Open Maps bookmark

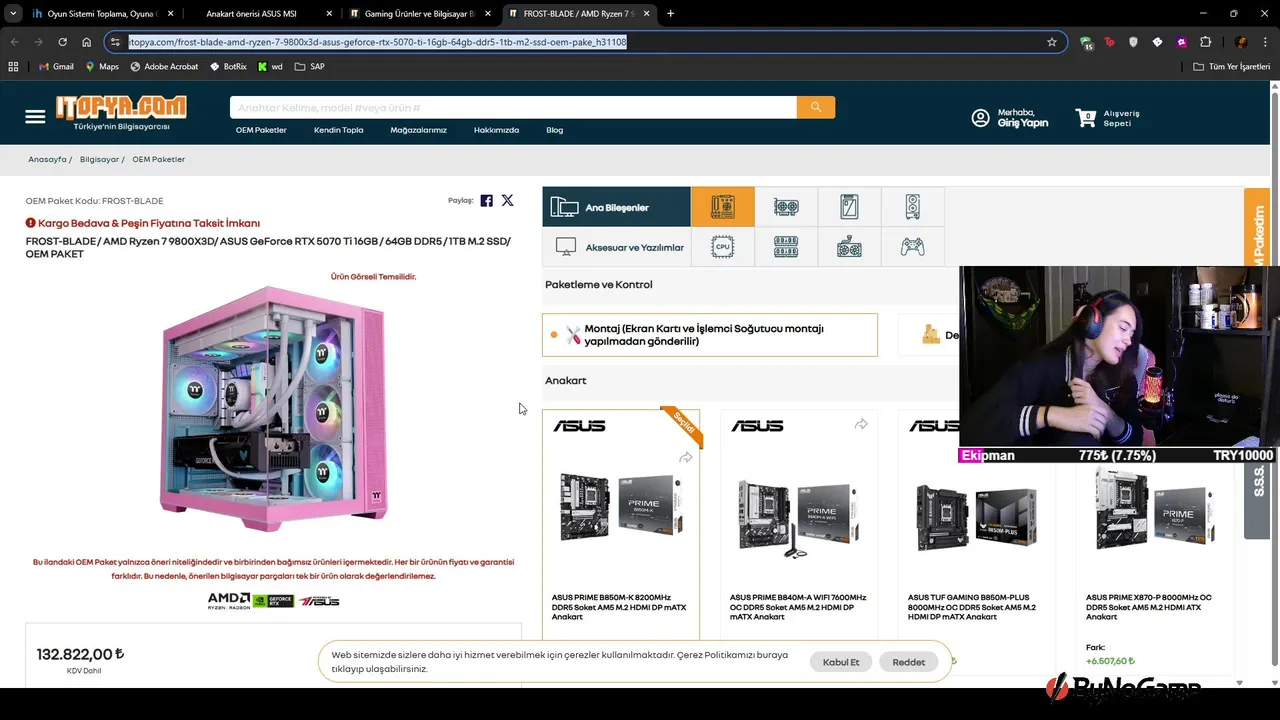(x=102, y=67)
